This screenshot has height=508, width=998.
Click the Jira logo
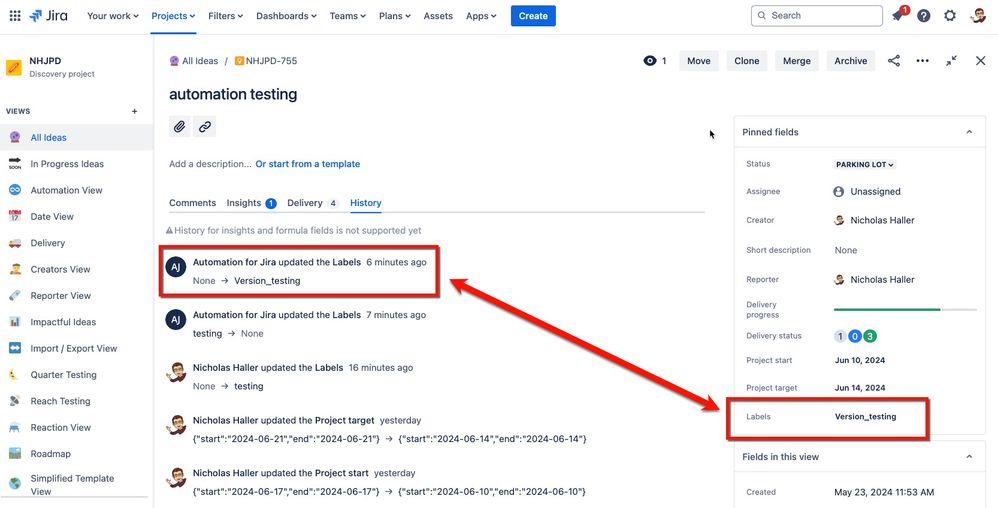click(48, 16)
